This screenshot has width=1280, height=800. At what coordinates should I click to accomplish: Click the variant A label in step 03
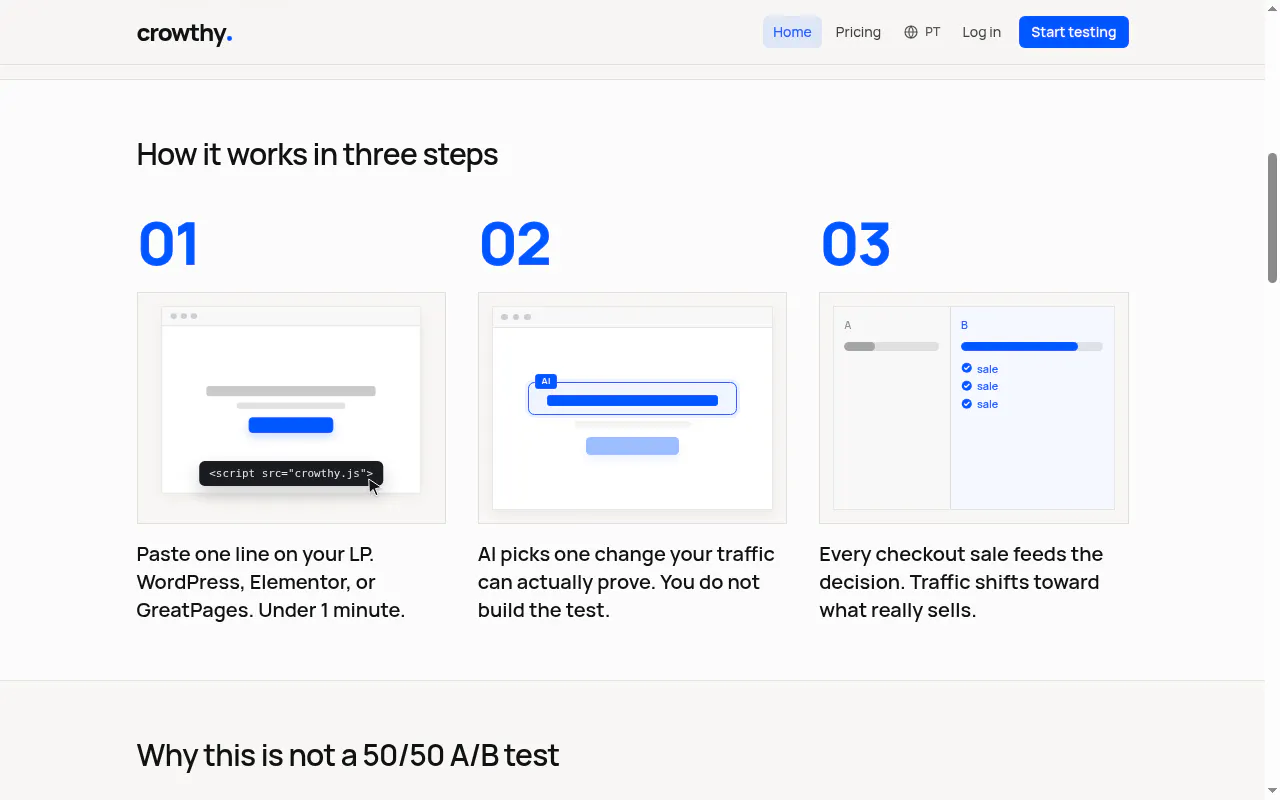click(x=848, y=325)
